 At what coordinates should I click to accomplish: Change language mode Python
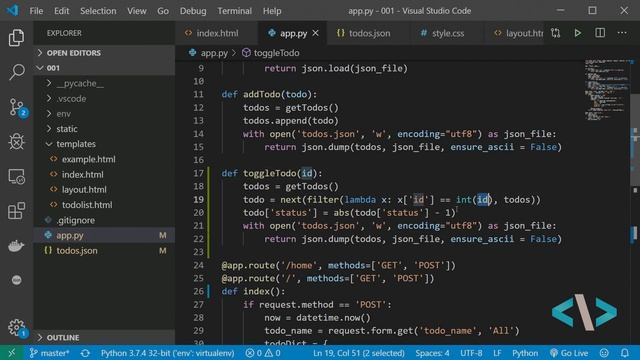pyautogui.click(x=525, y=353)
